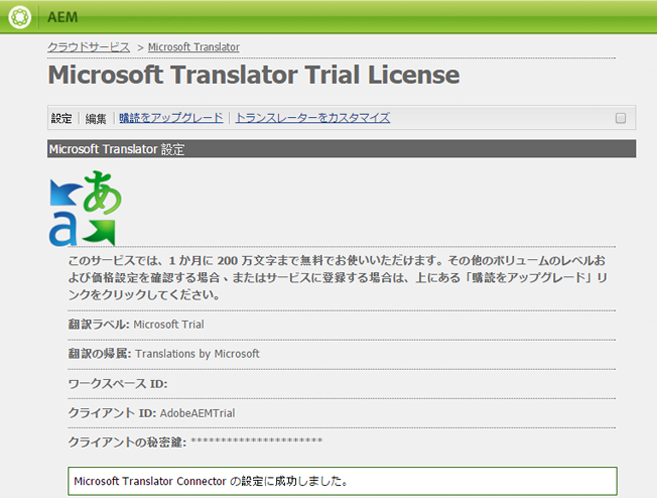Select the 設定 toolbar item
This screenshot has height=498, width=657.
click(62, 118)
